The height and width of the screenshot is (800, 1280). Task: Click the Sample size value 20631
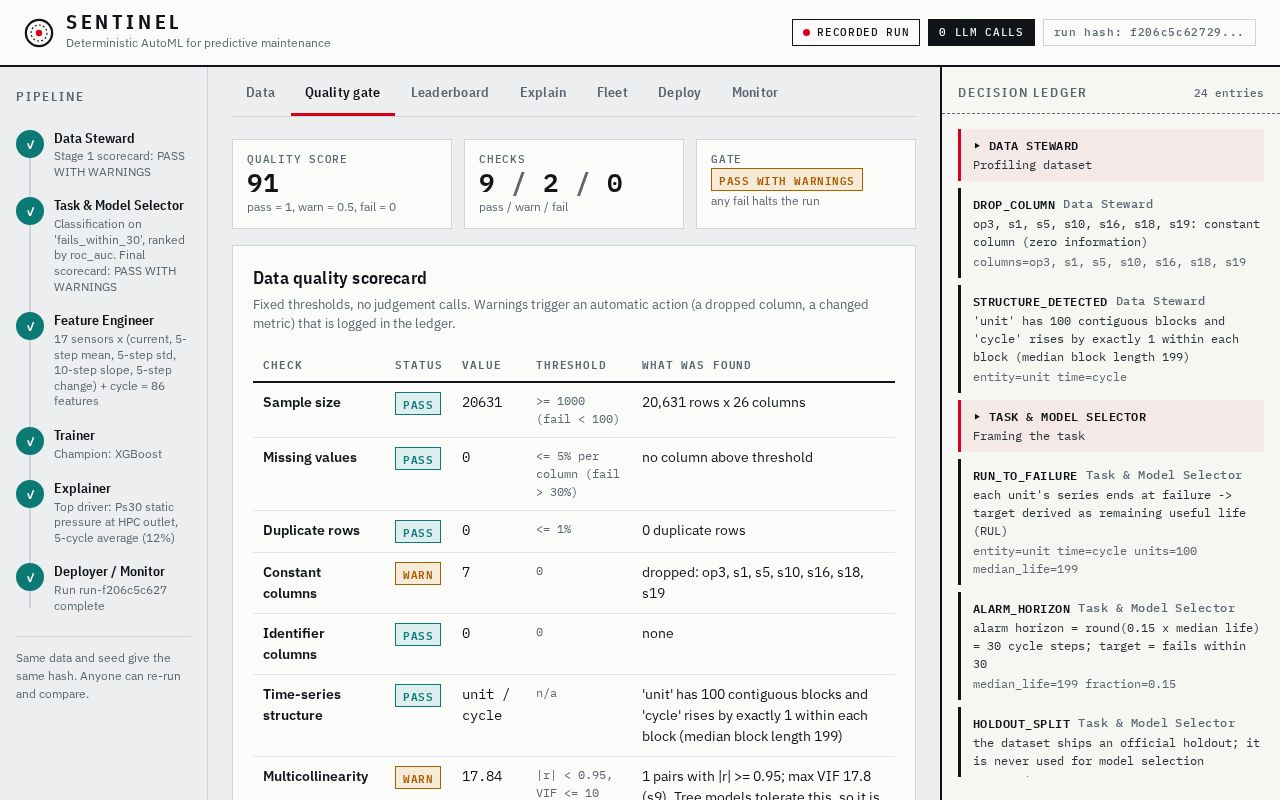482,402
